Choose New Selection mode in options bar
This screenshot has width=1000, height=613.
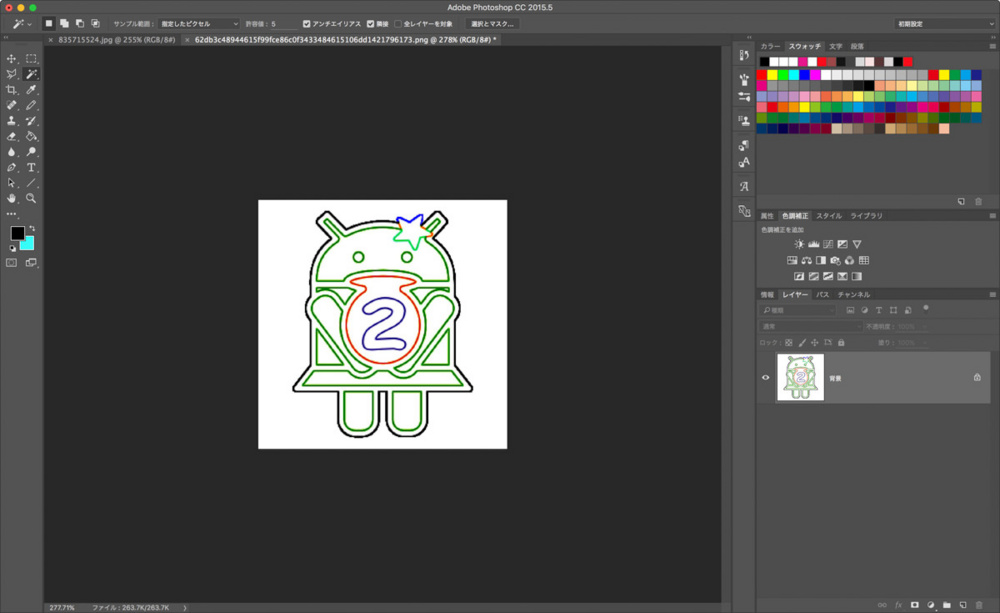(x=48, y=24)
